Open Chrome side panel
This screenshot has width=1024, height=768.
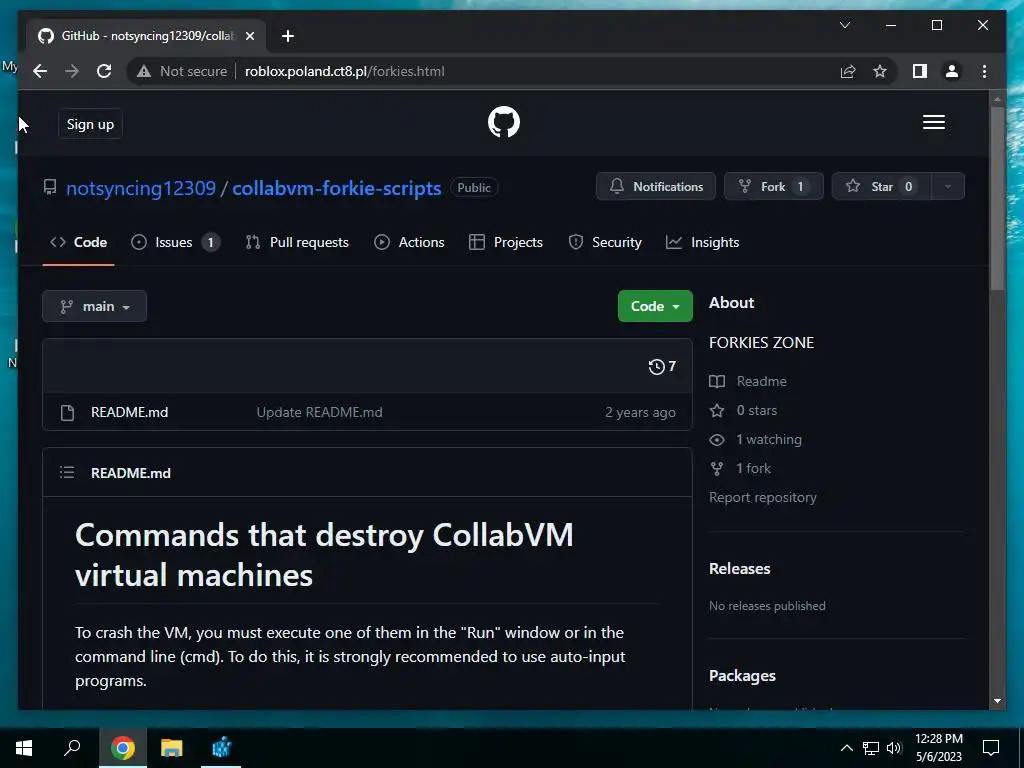pyautogui.click(x=920, y=71)
